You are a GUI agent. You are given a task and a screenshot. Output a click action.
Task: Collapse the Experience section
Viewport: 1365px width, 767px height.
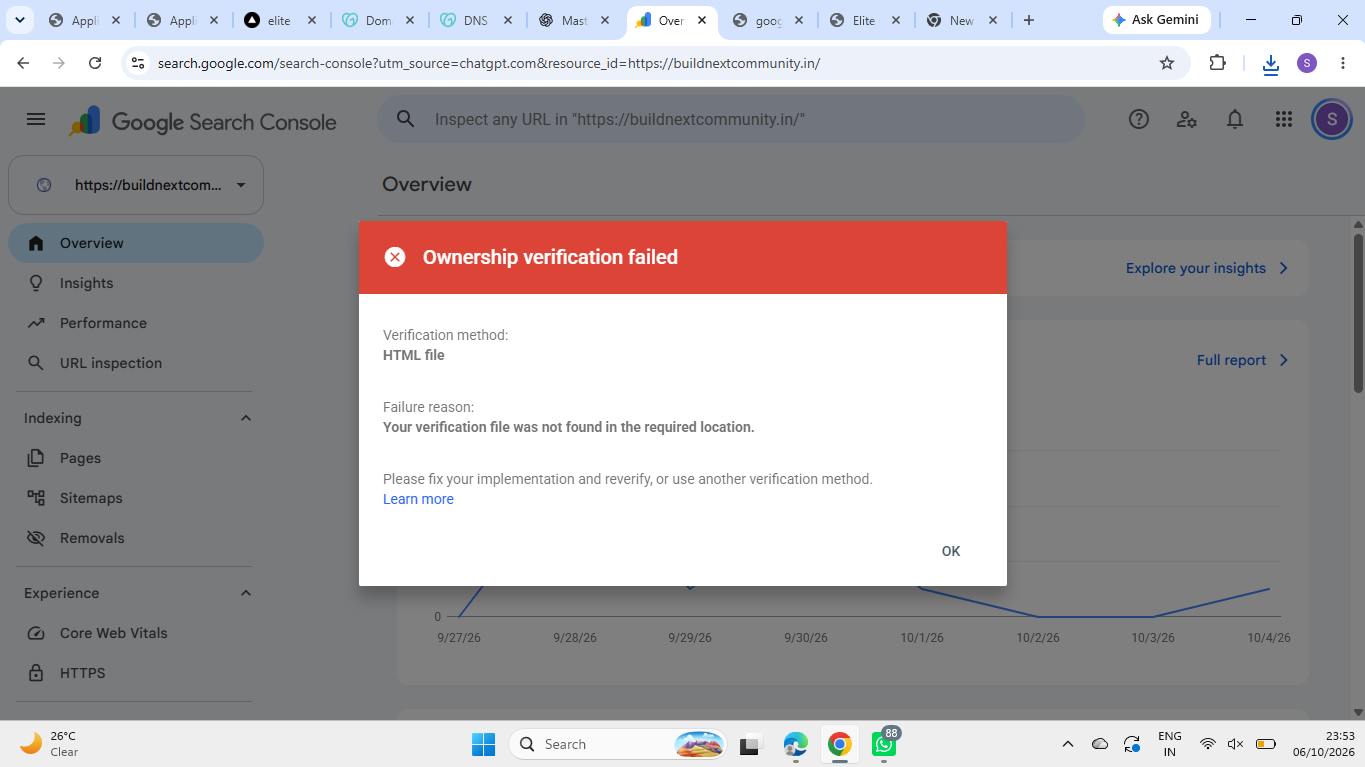[x=246, y=593]
